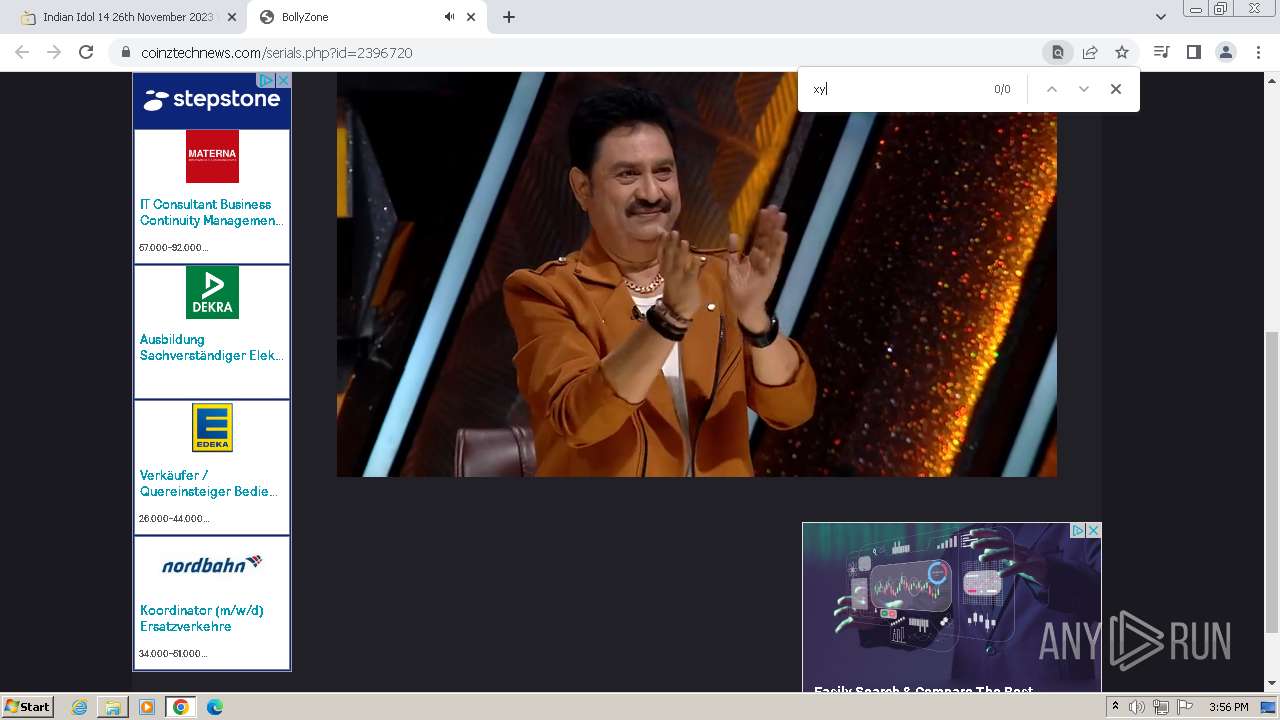Viewport: 1280px width, 720px height.
Task: Open the media controls icon
Action: tap(1161, 52)
